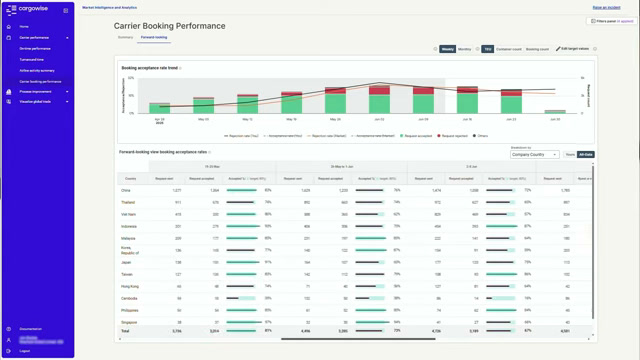640x360 pixels.
Task: Click the Country column header
Action: pos(131,179)
